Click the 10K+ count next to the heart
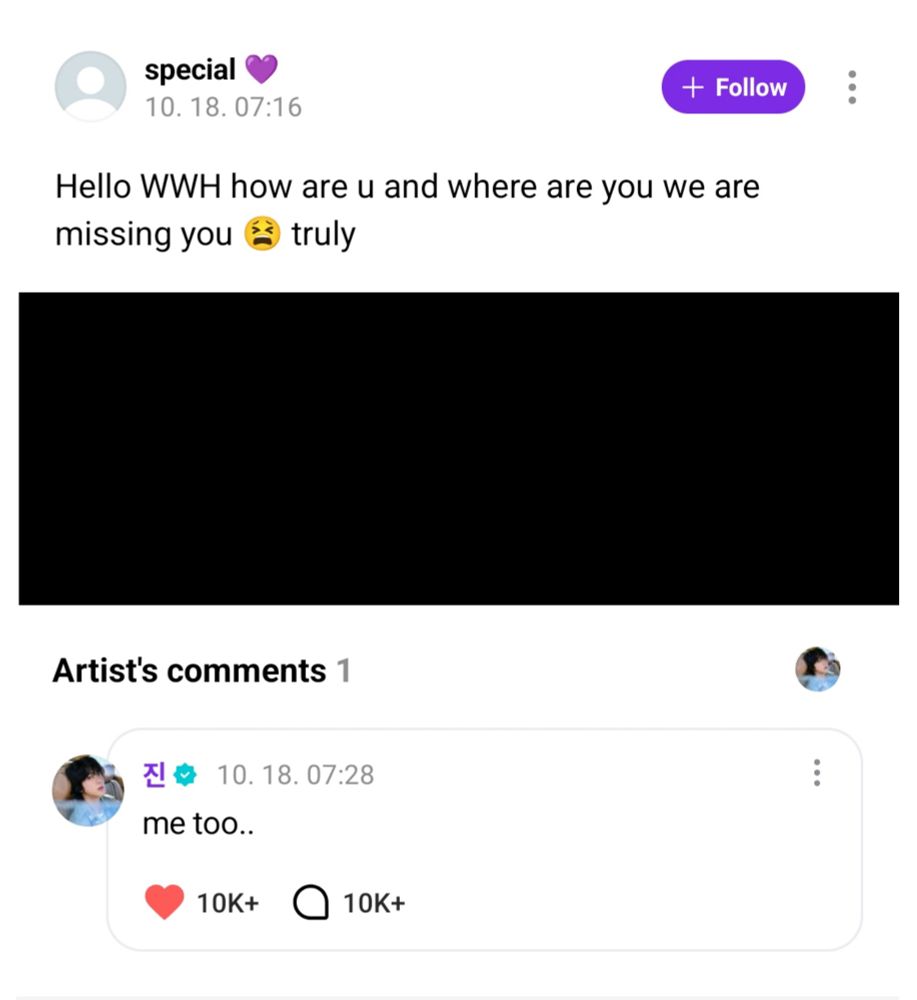 (x=228, y=903)
